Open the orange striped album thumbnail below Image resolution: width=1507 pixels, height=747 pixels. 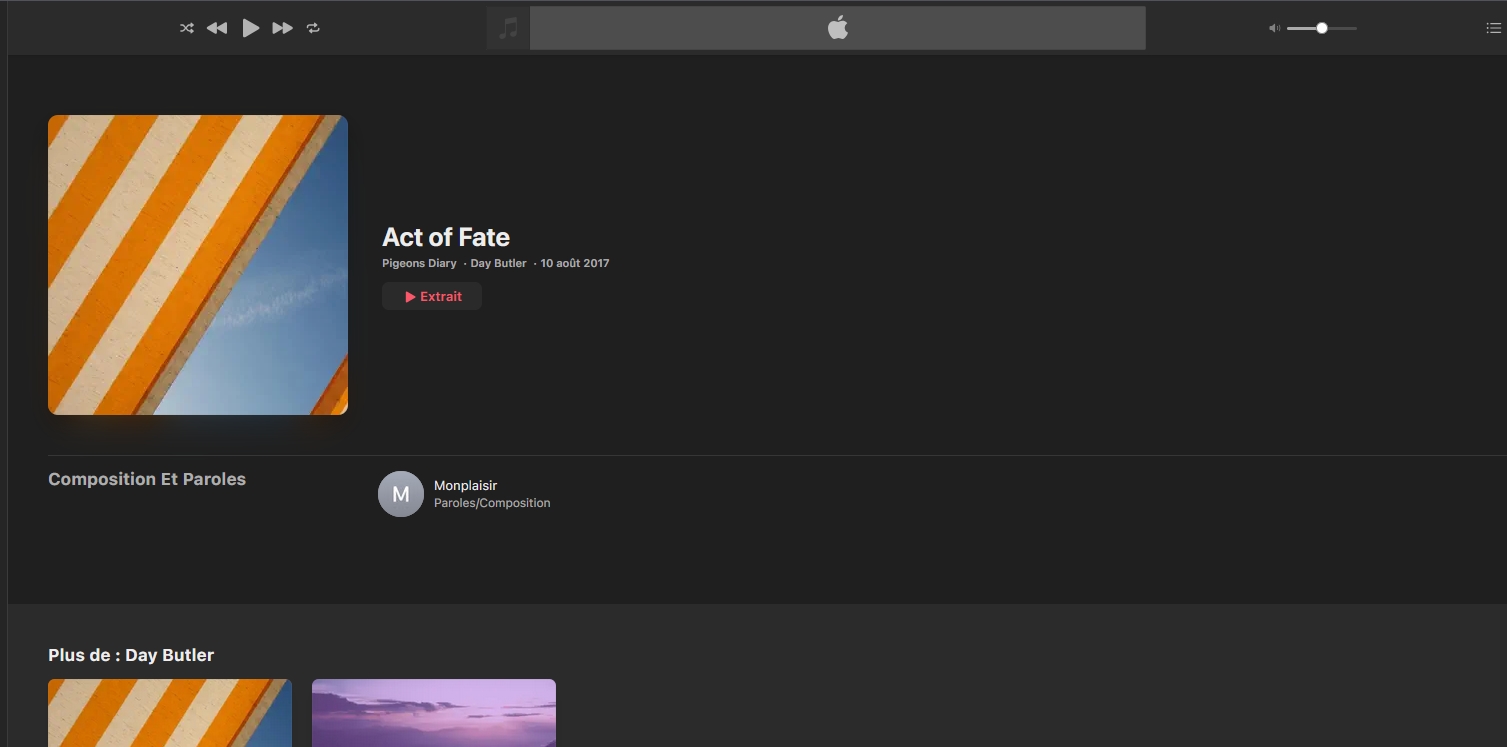[x=170, y=713]
